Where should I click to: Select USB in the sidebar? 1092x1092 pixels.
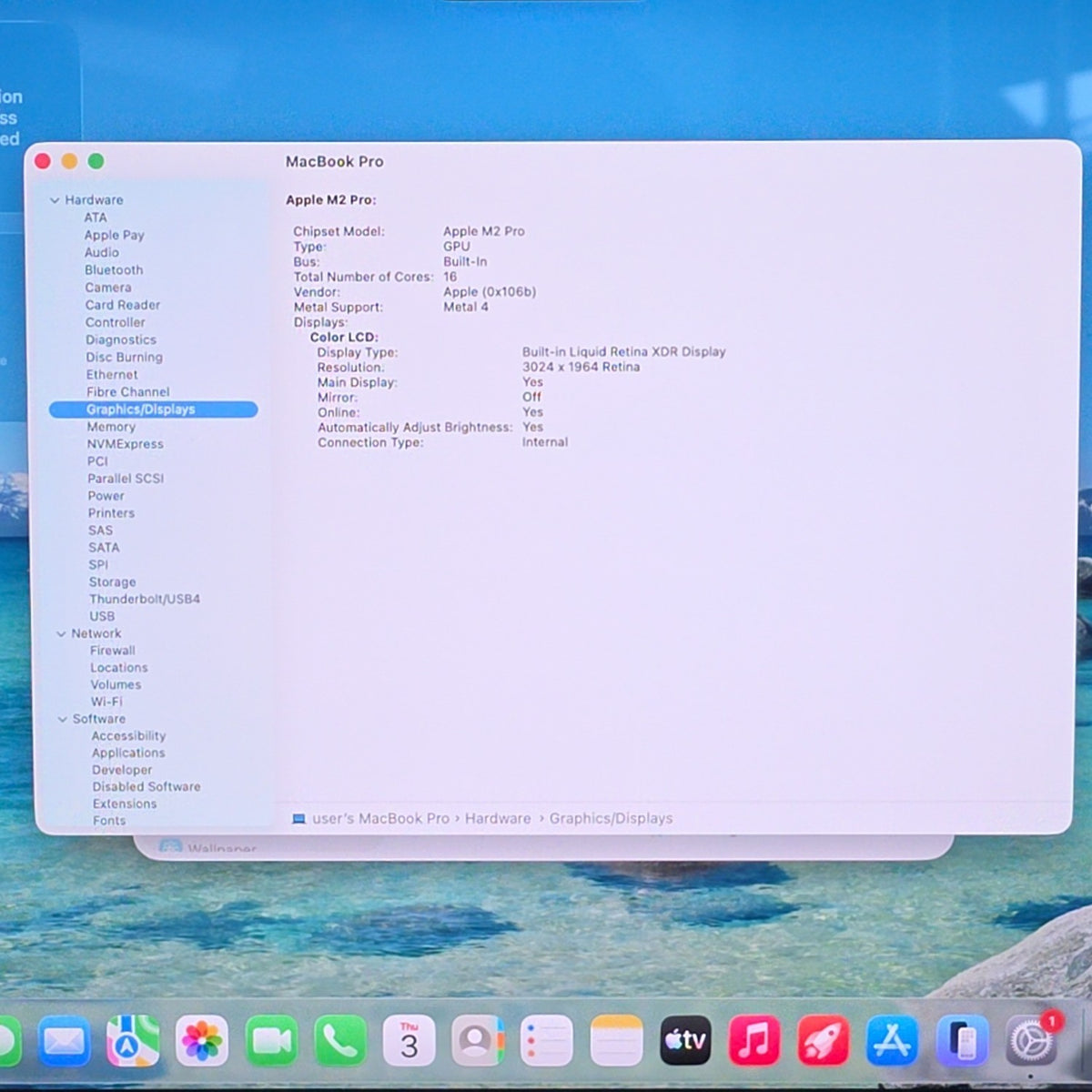coord(102,617)
